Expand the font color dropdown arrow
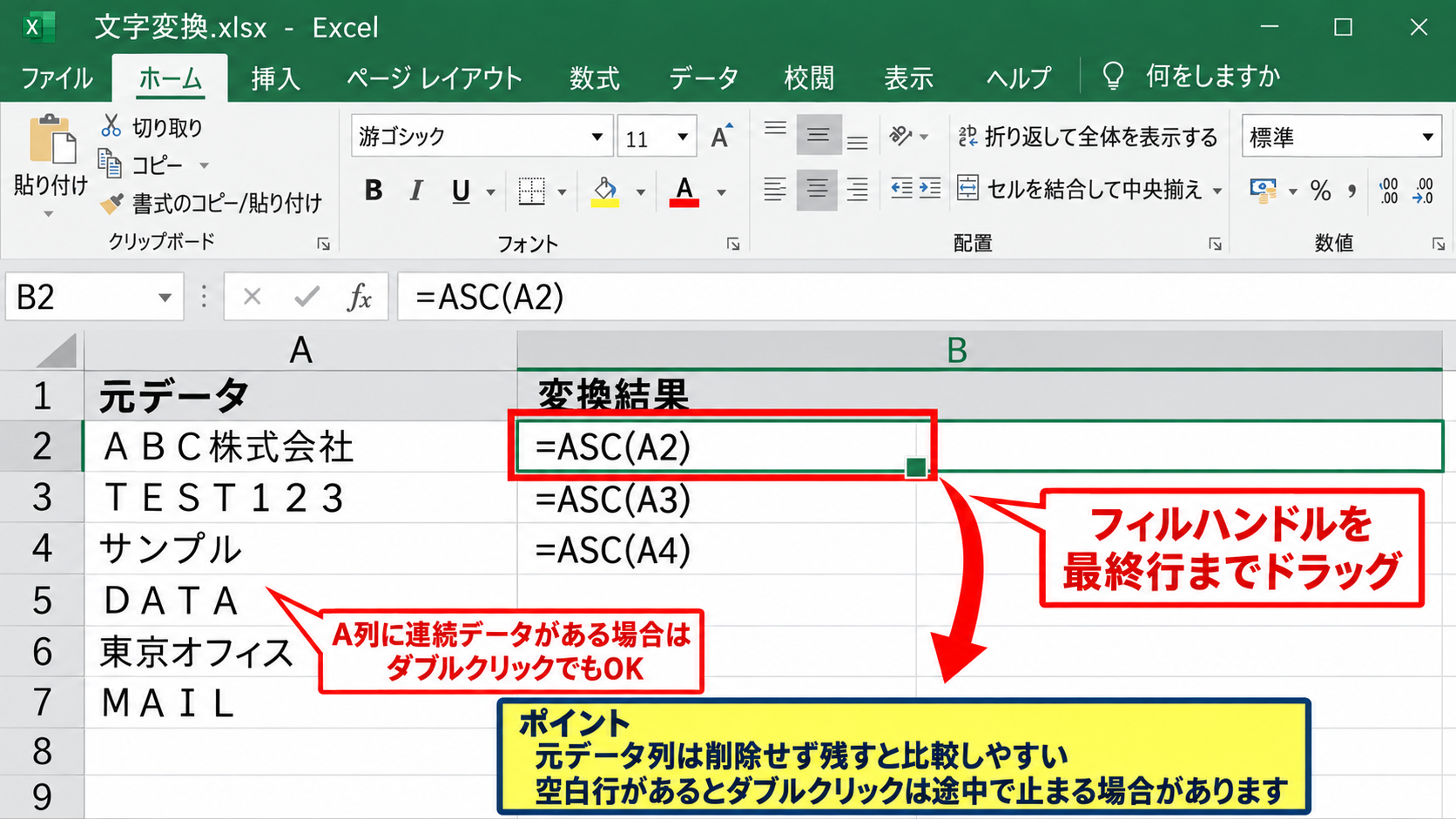The width and height of the screenshot is (1456, 819). click(x=721, y=192)
